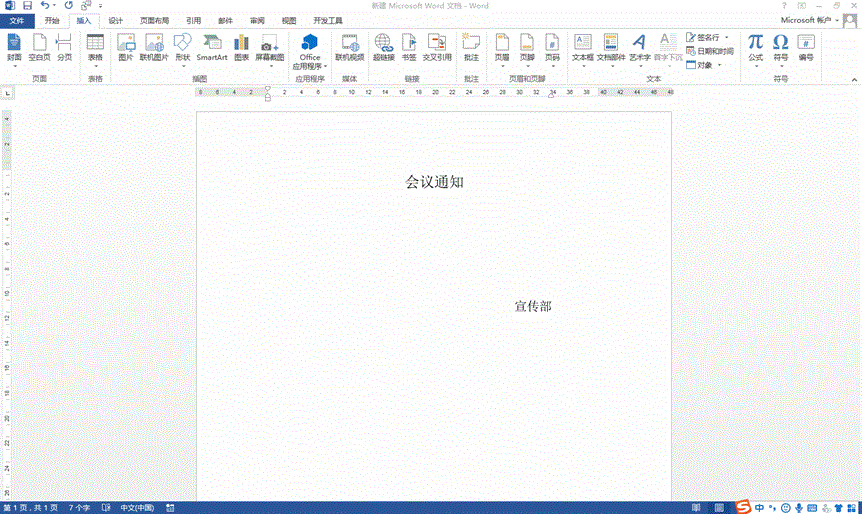Viewport: 862px width, 514px height.
Task: Toggle the ruler tab stop selector
Action: [8, 93]
